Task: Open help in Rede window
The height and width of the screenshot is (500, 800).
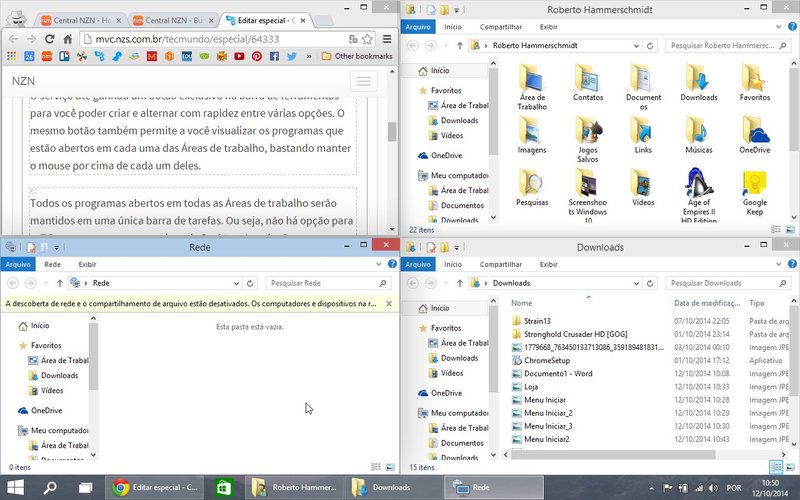Action: pos(392,264)
